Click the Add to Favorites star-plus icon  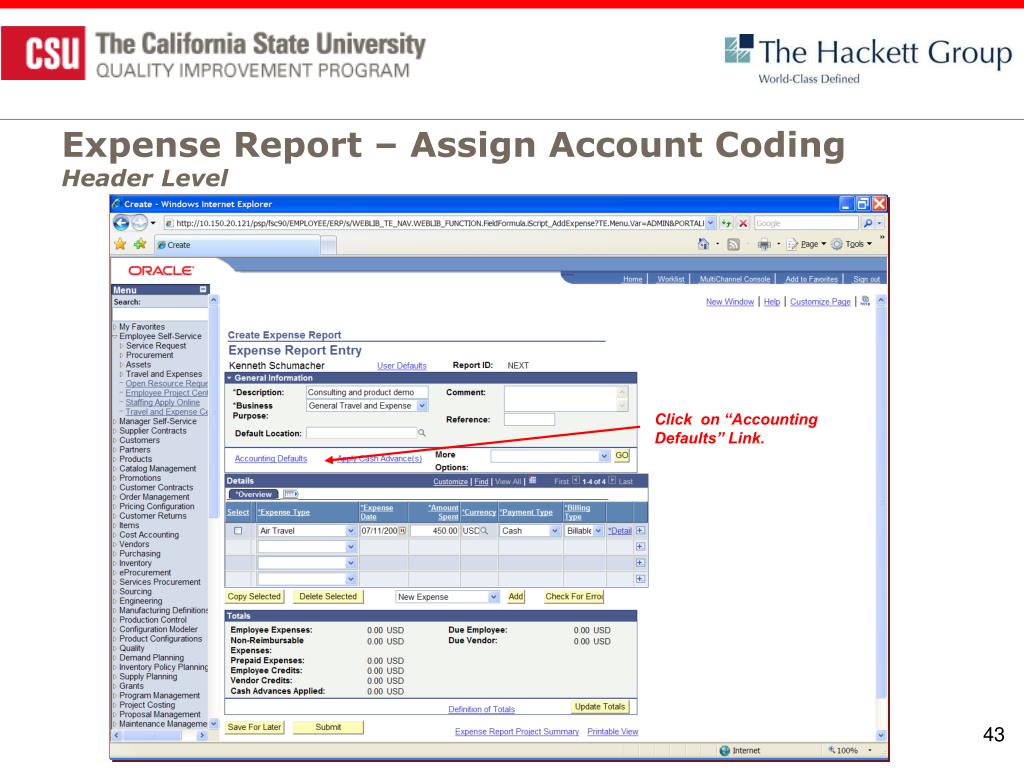coord(140,244)
